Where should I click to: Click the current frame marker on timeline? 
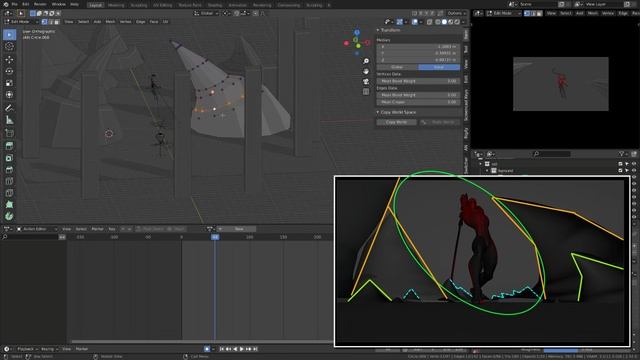(x=215, y=237)
